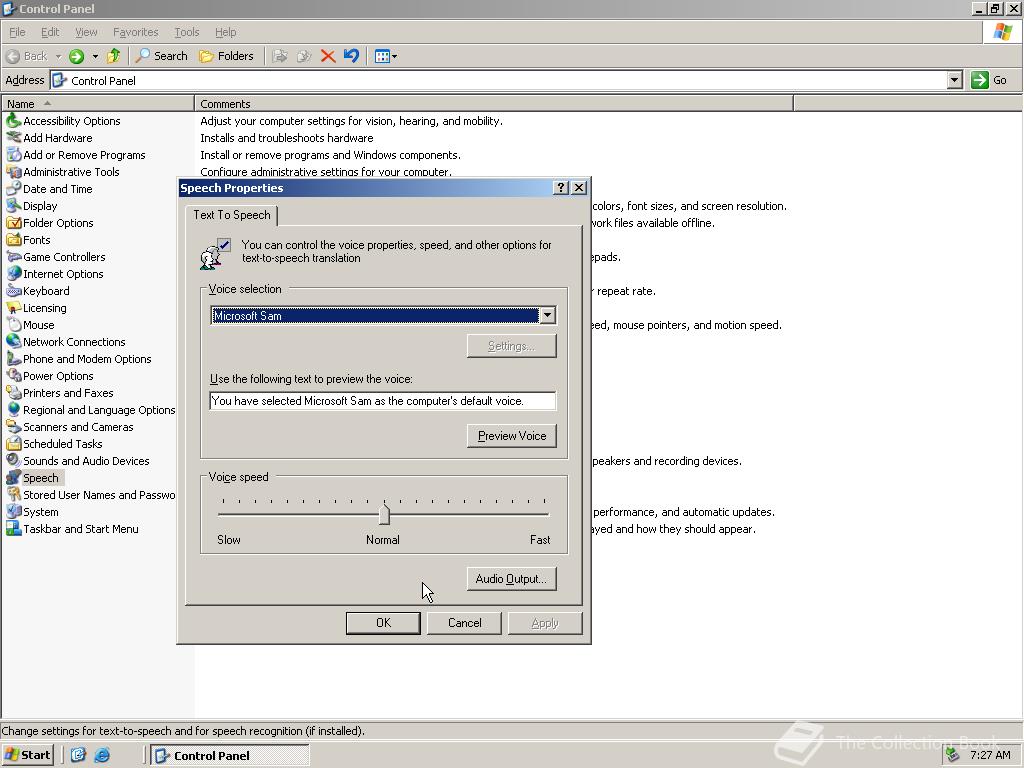
Task: Toggle the Folders pane button
Action: 226,56
